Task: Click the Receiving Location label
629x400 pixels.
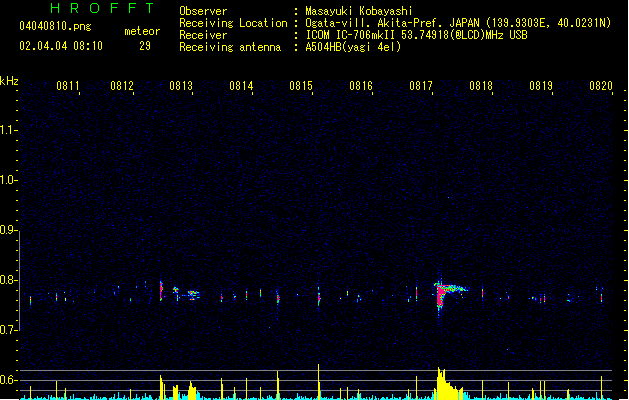Action: (x=233, y=23)
